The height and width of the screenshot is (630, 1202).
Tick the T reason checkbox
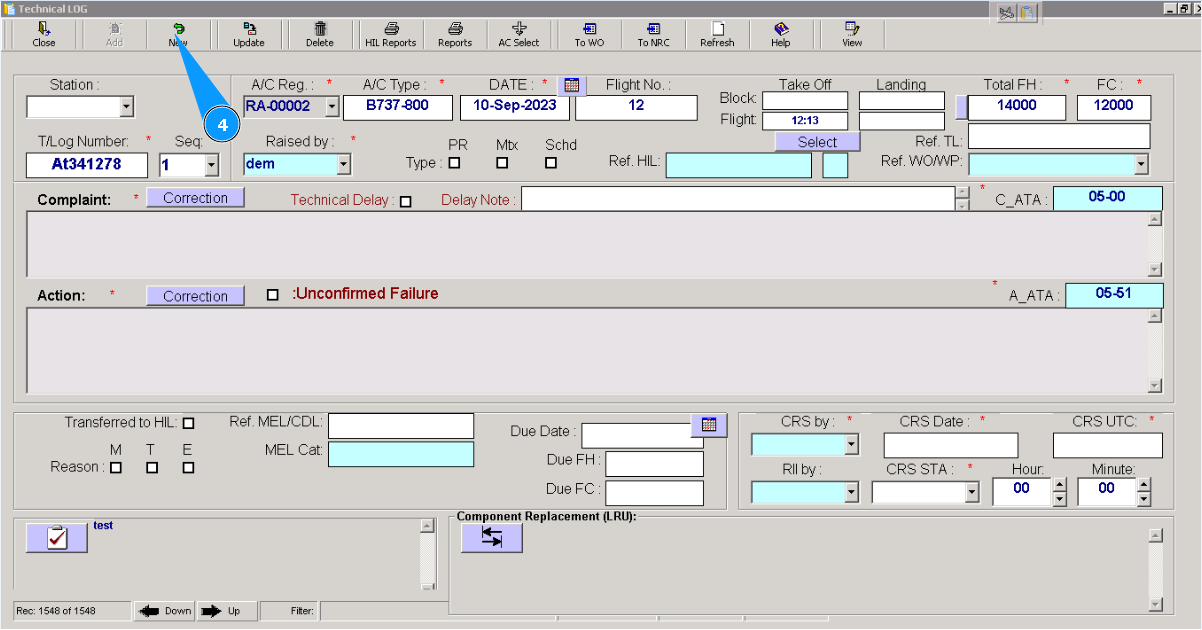[x=152, y=467]
